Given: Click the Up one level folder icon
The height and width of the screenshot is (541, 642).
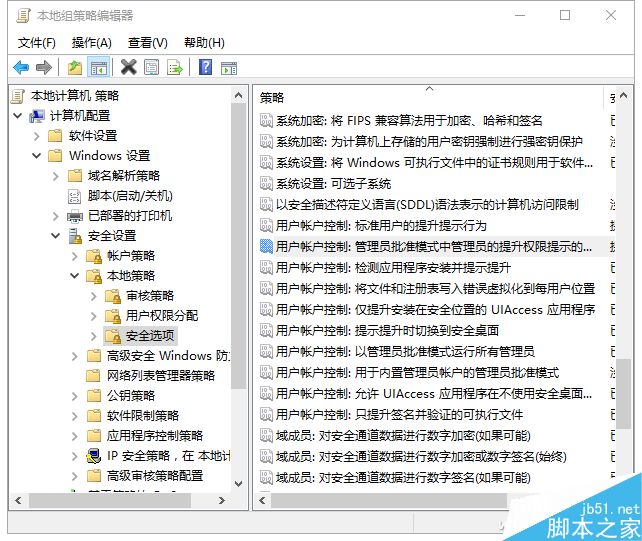Looking at the screenshot, I should (75, 68).
